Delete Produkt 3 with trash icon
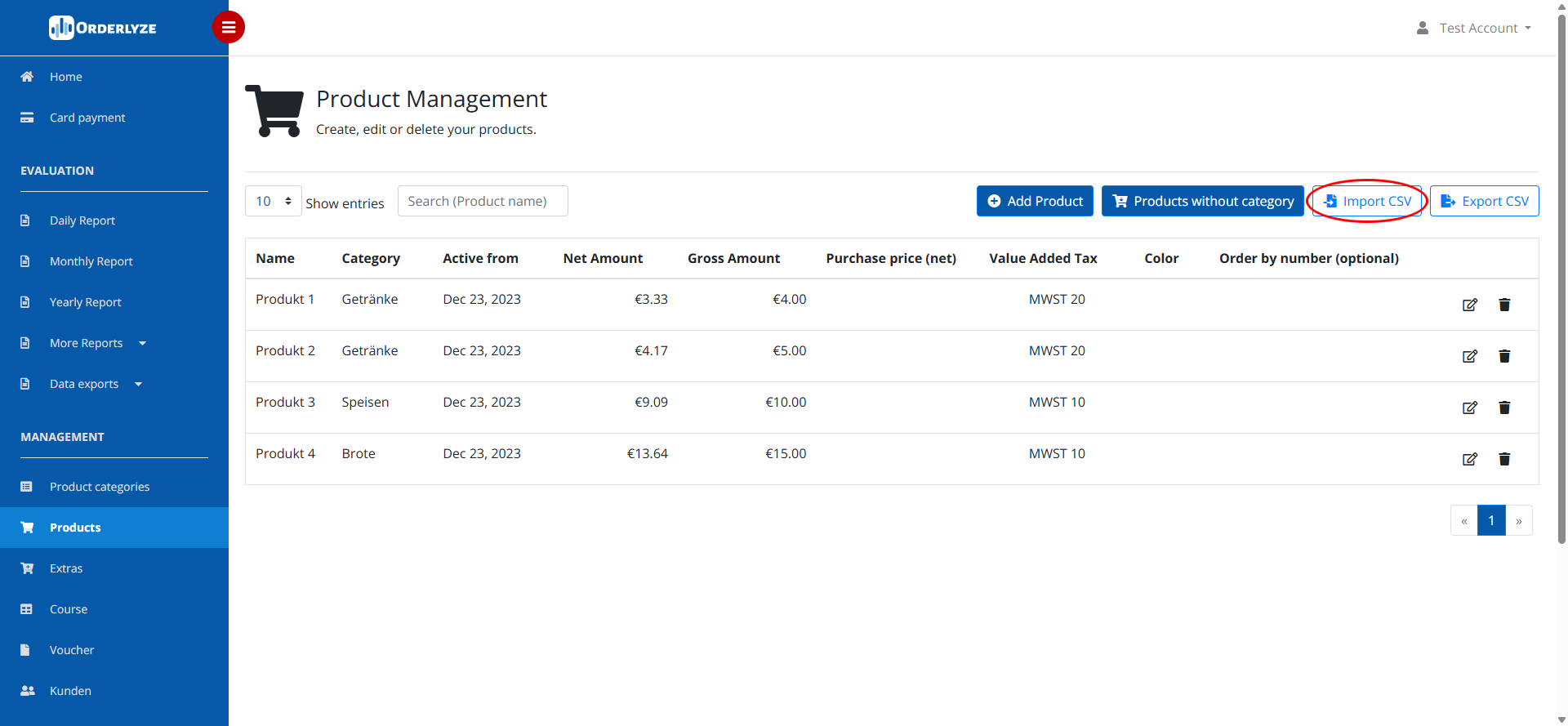 (x=1504, y=408)
